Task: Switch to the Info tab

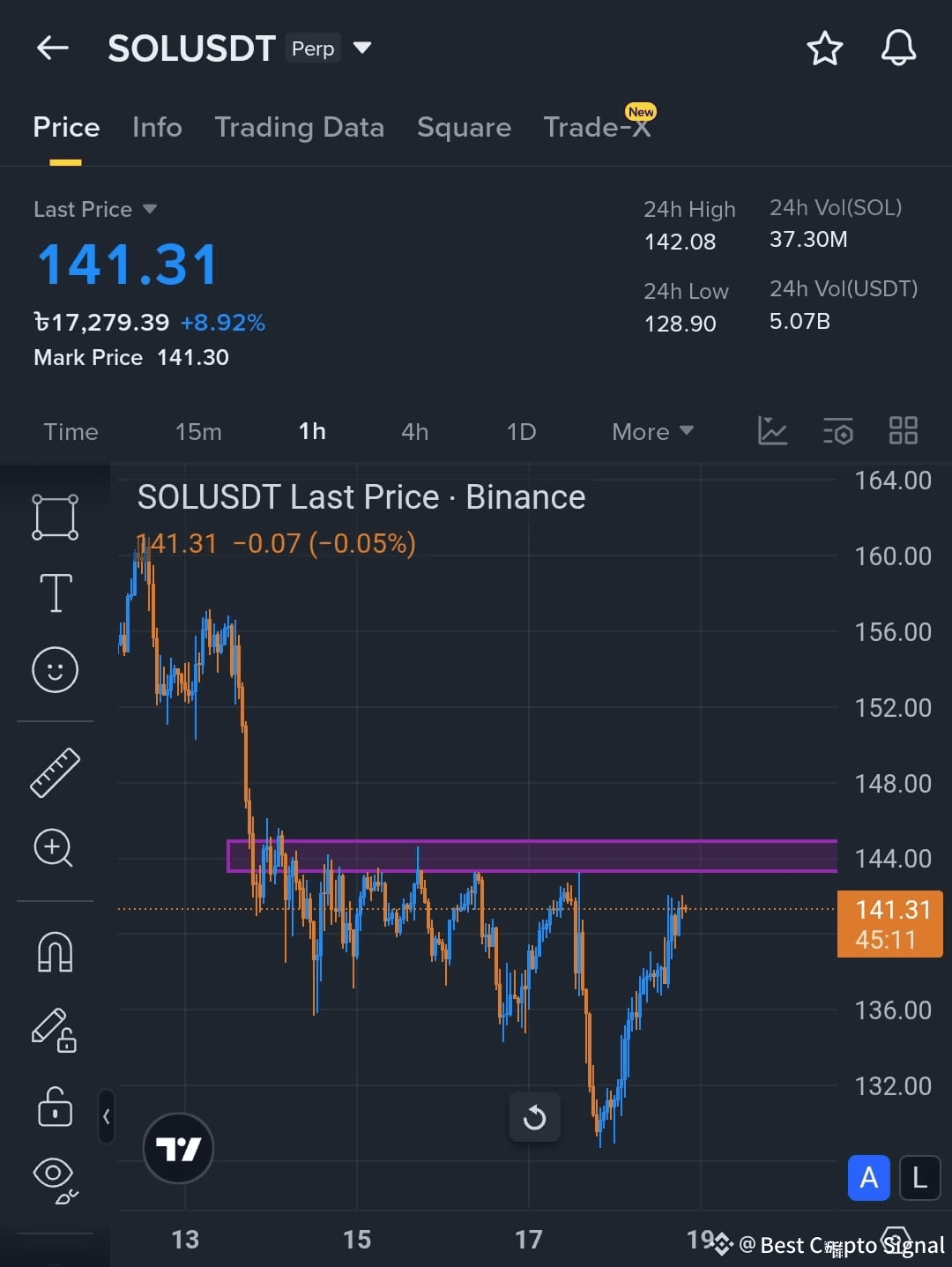Action: [x=157, y=127]
